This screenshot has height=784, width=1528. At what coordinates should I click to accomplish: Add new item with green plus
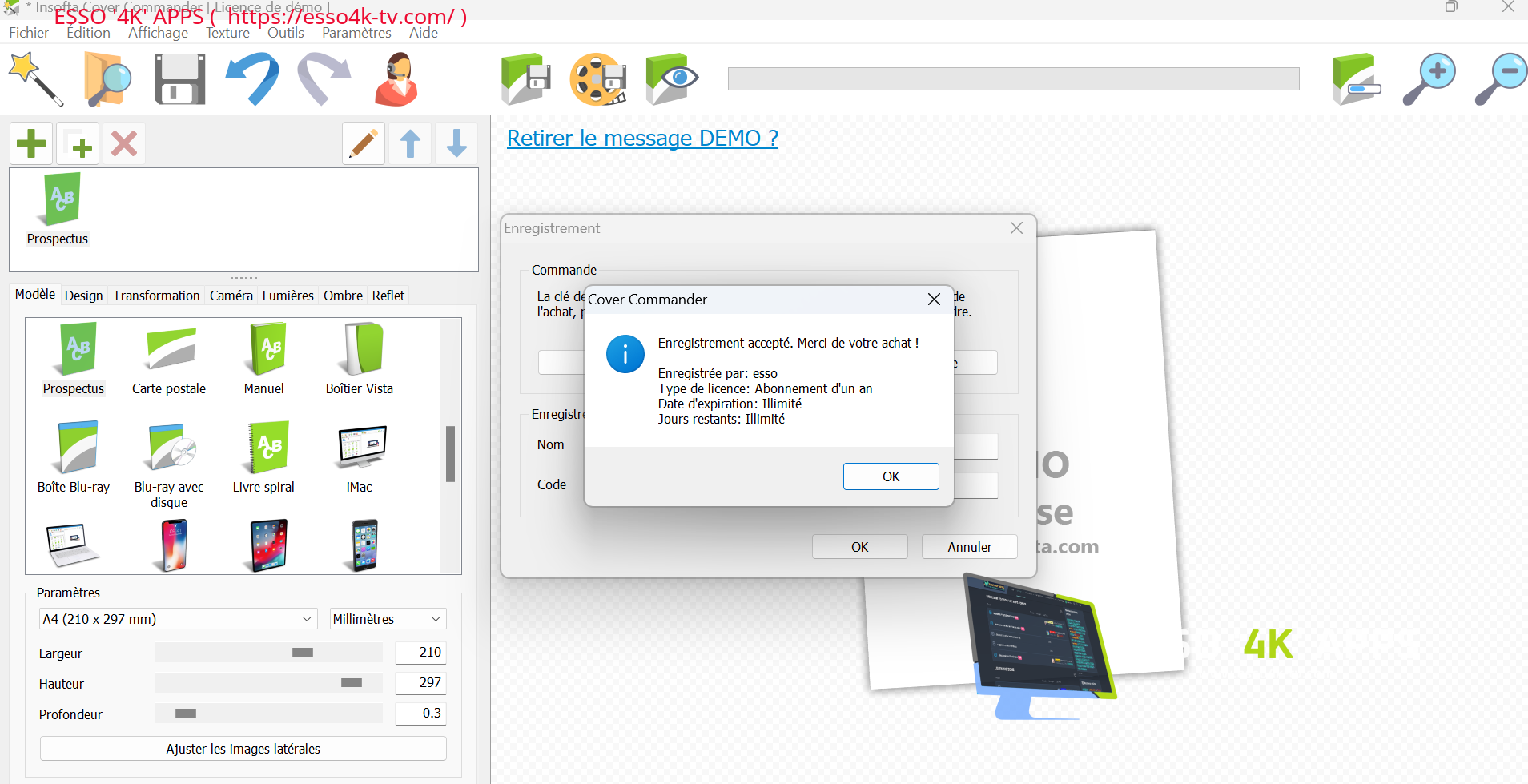pyautogui.click(x=31, y=144)
